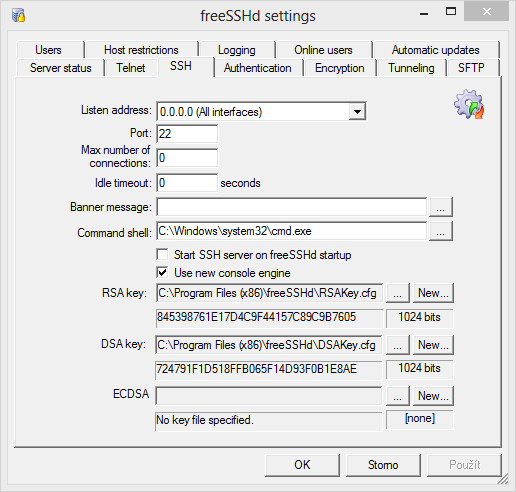Select RSA fingerprint 845398761E17D4C9F44157C89C9B7605

pyautogui.click(x=256, y=317)
